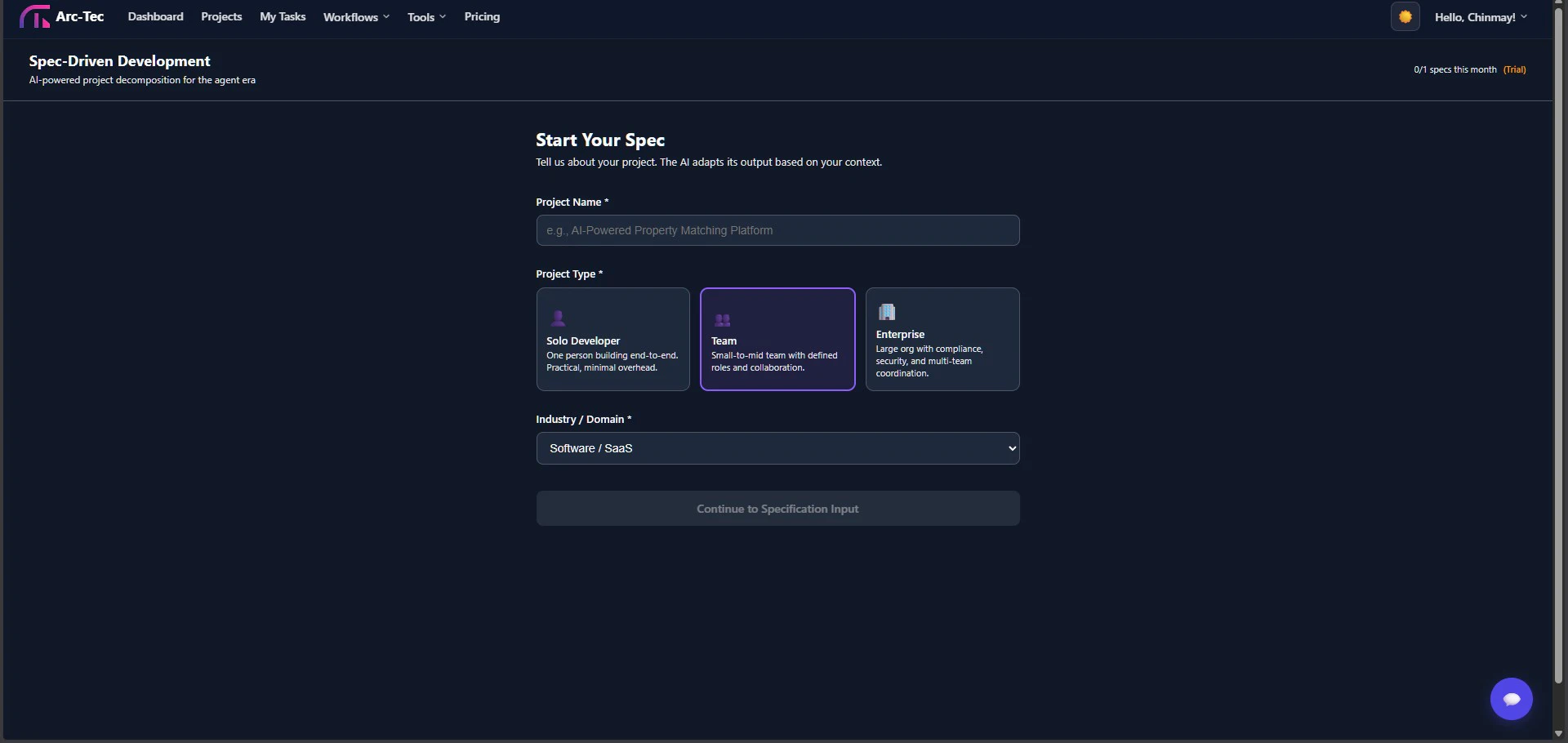1568x743 pixels.
Task: Click the "Project Name *" label
Action: tap(572, 202)
